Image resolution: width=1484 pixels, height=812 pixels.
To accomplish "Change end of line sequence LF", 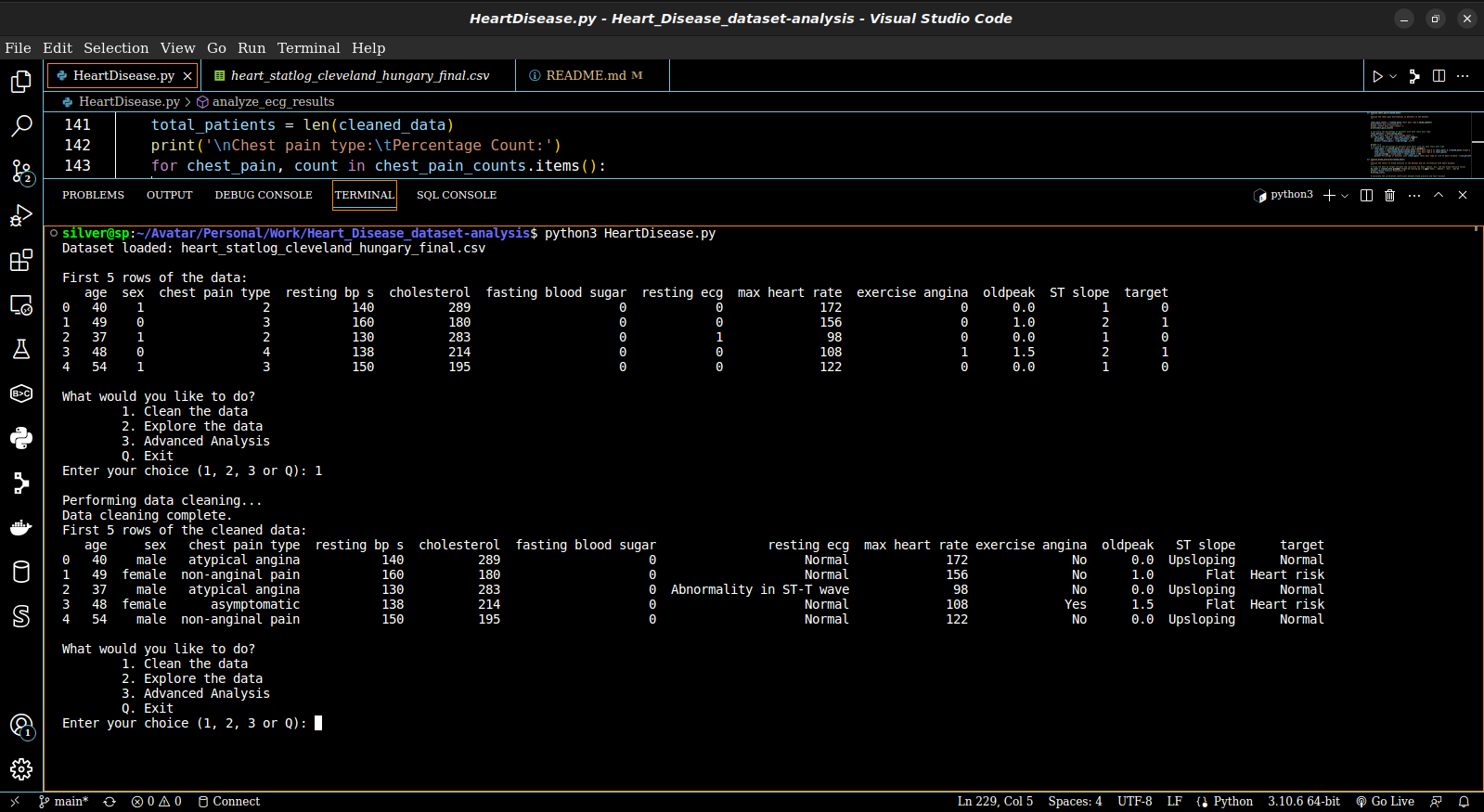I will [1174, 802].
